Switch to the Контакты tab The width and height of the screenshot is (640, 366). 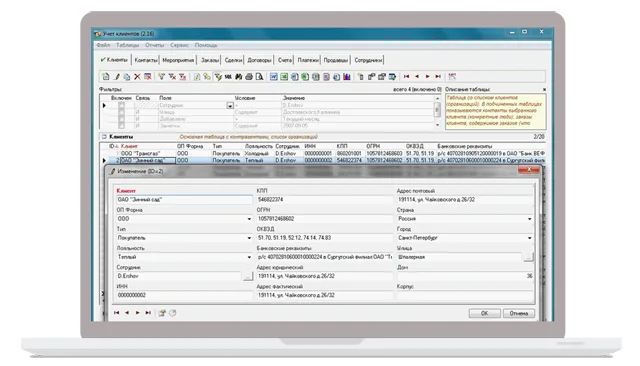146,60
